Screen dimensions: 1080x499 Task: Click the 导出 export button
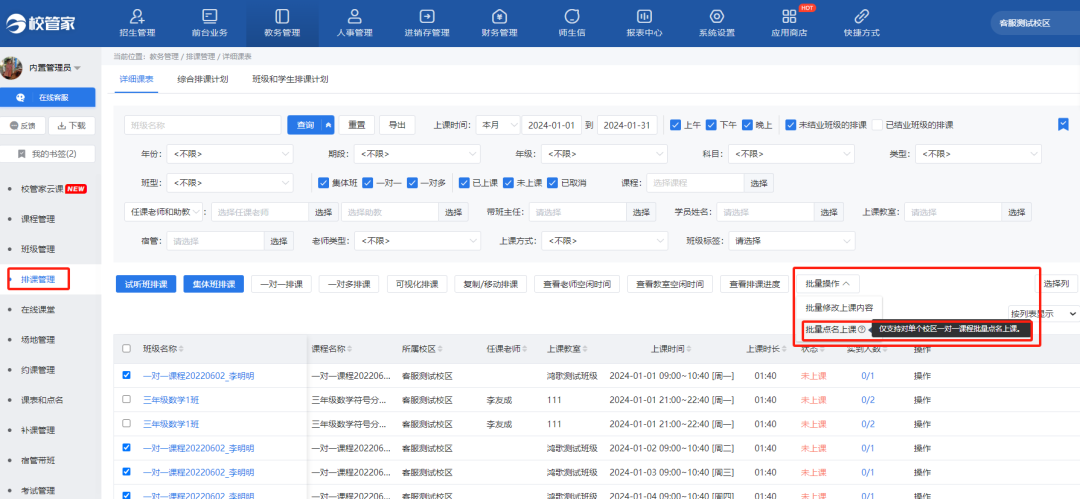point(397,125)
